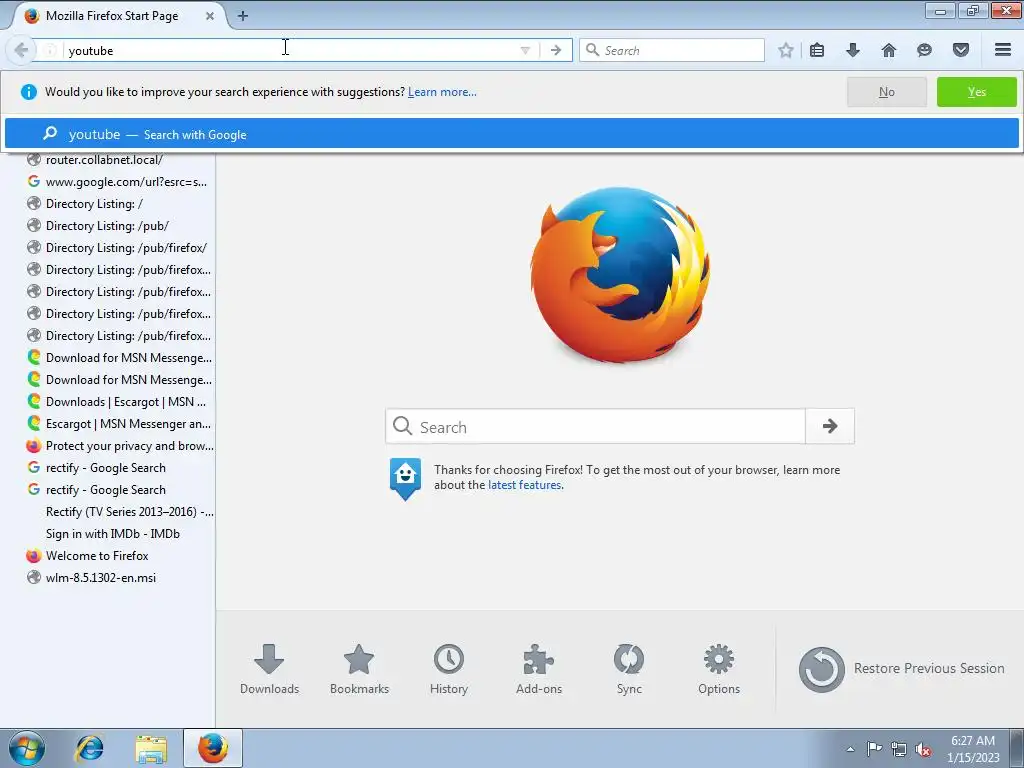Click the site identity info icon

pyautogui.click(x=50, y=50)
